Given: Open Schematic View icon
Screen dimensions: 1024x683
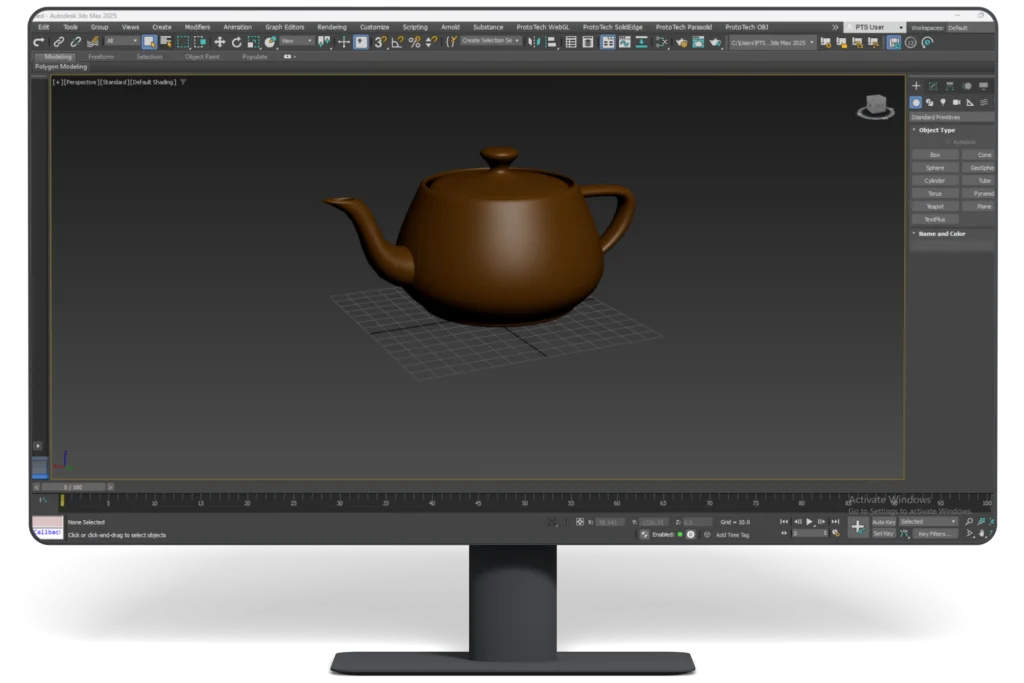Looking at the screenshot, I should tap(642, 42).
